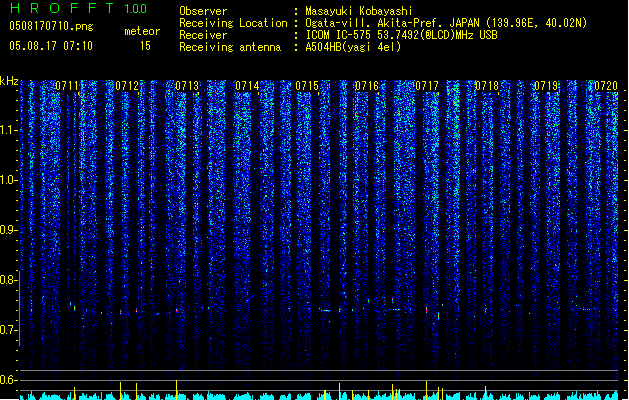Screen dimensions: 629x400
Task: Click the 0.6 kHz axis tick label
Action: point(8,380)
